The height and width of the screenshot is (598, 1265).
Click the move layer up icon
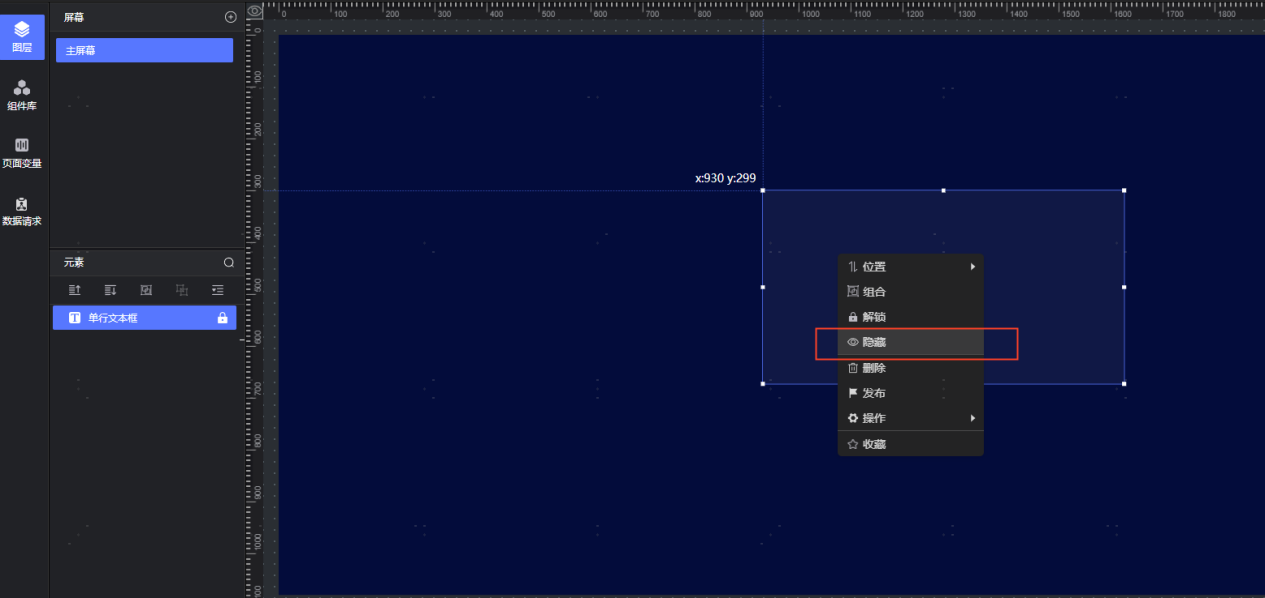[x=75, y=290]
